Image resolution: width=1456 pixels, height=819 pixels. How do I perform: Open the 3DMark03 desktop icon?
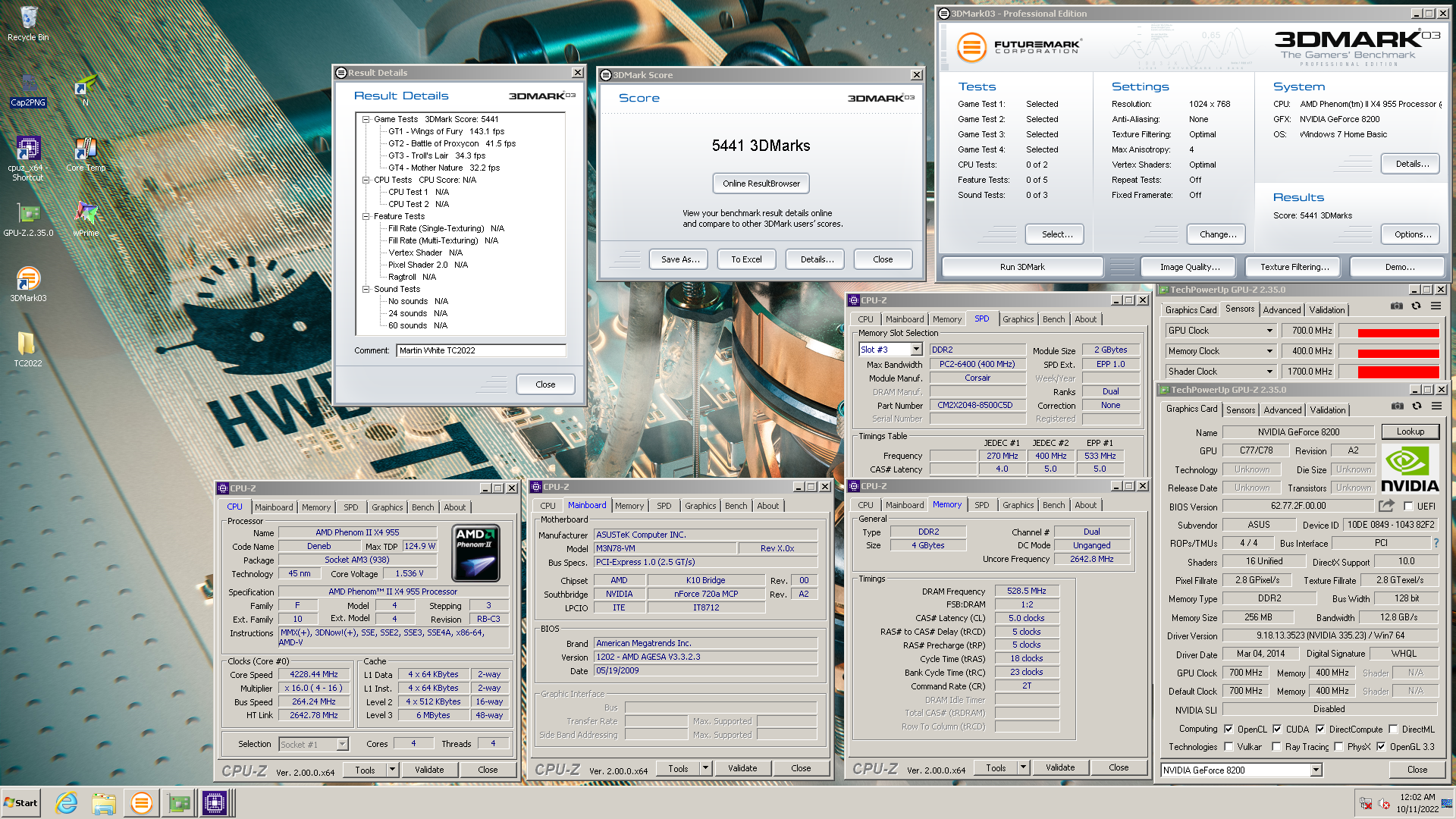click(28, 284)
